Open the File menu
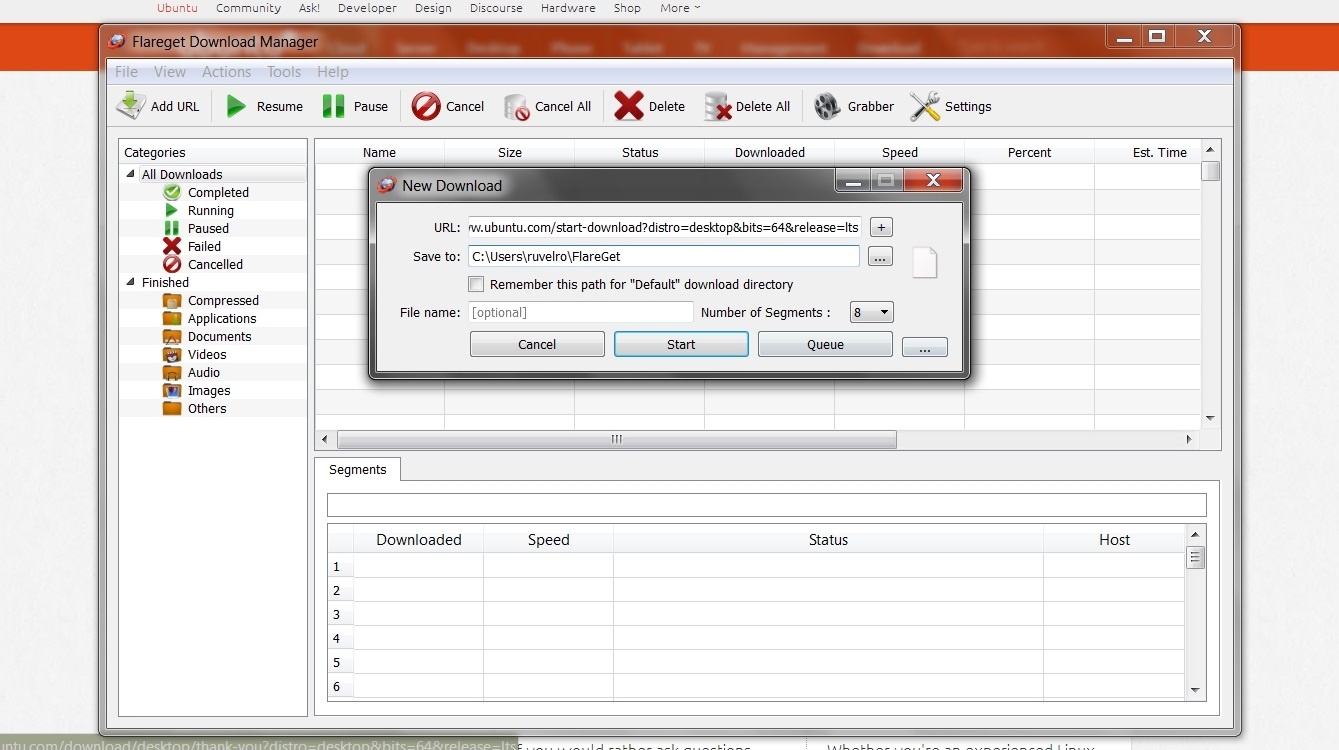 126,72
